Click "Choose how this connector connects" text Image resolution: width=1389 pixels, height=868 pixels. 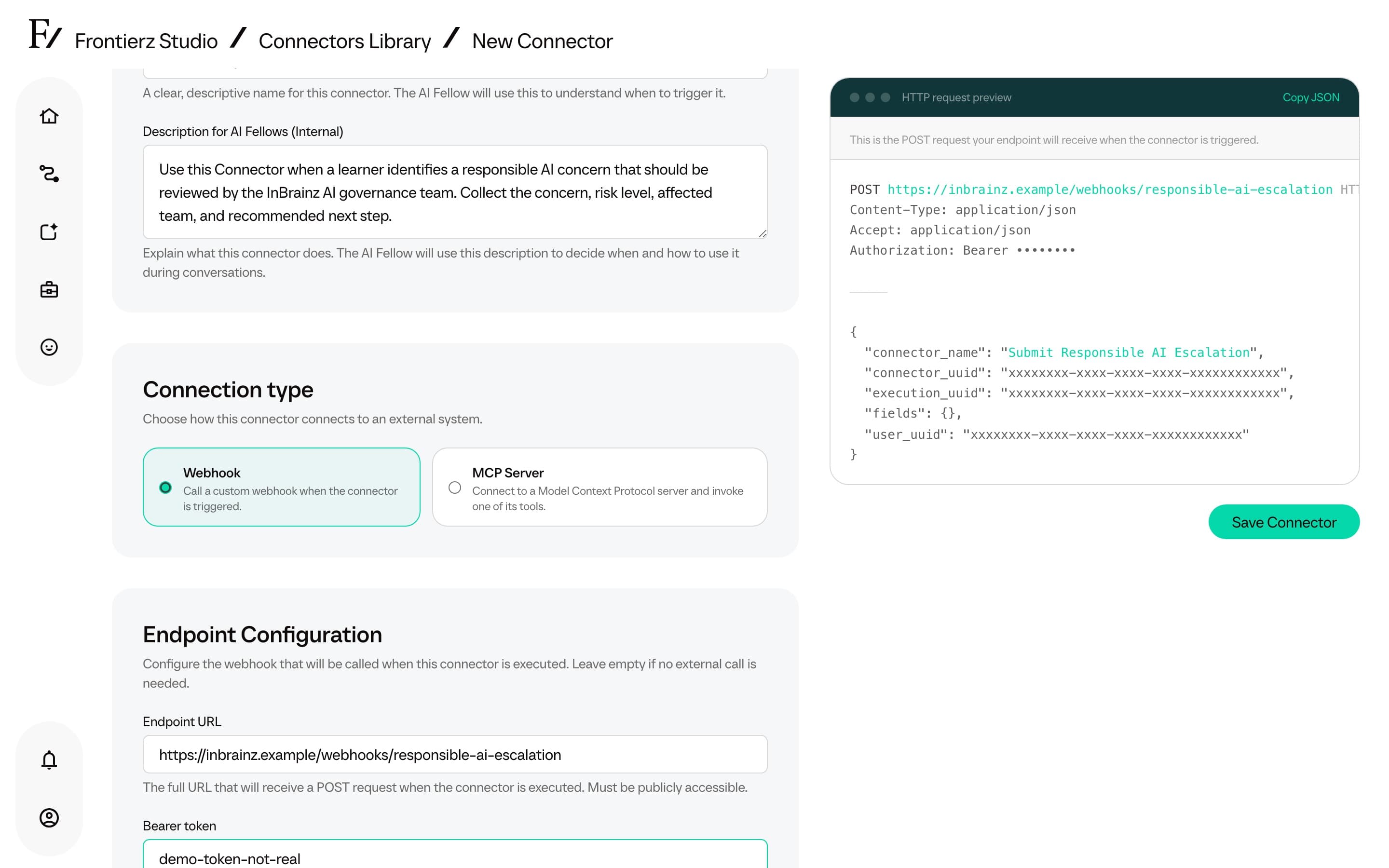[x=312, y=419]
